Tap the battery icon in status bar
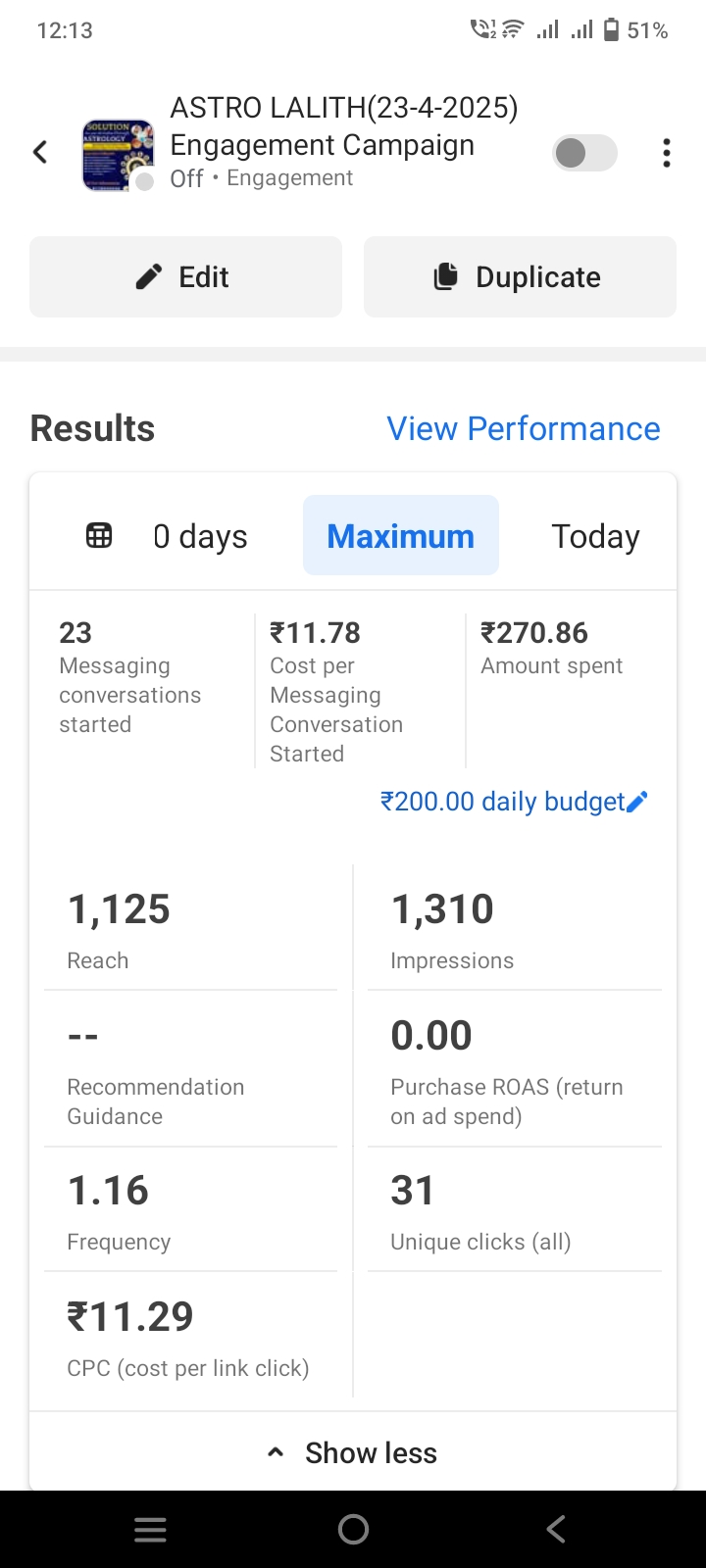This screenshot has height=1568, width=706. coord(611,30)
